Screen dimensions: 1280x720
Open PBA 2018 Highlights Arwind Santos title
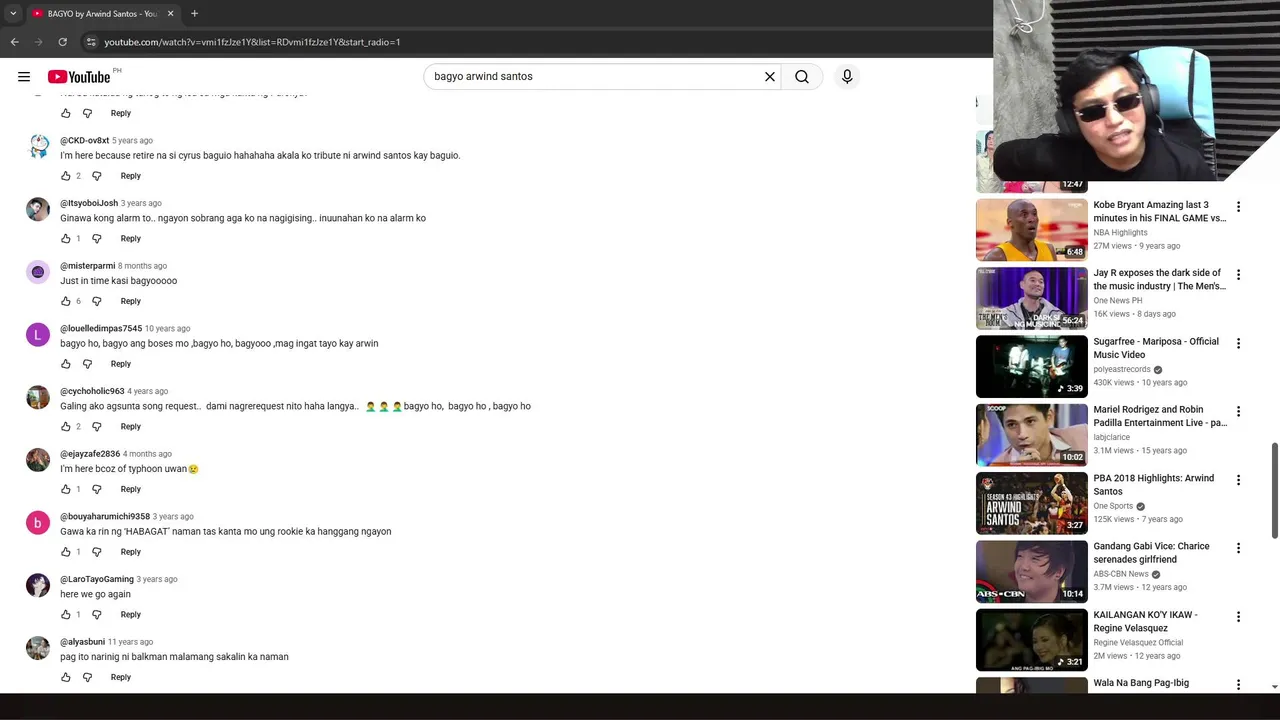pos(1154,485)
